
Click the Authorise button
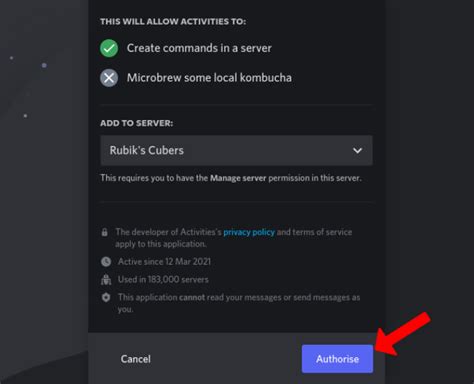337,359
